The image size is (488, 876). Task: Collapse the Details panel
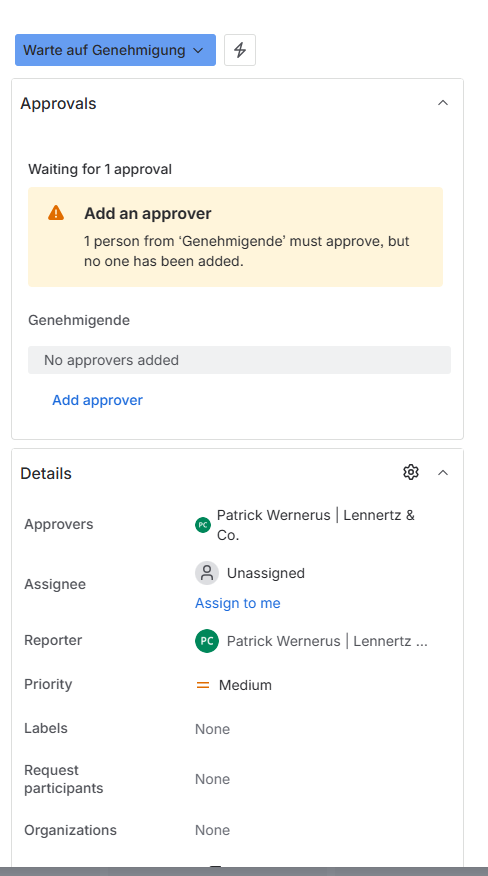pos(443,473)
